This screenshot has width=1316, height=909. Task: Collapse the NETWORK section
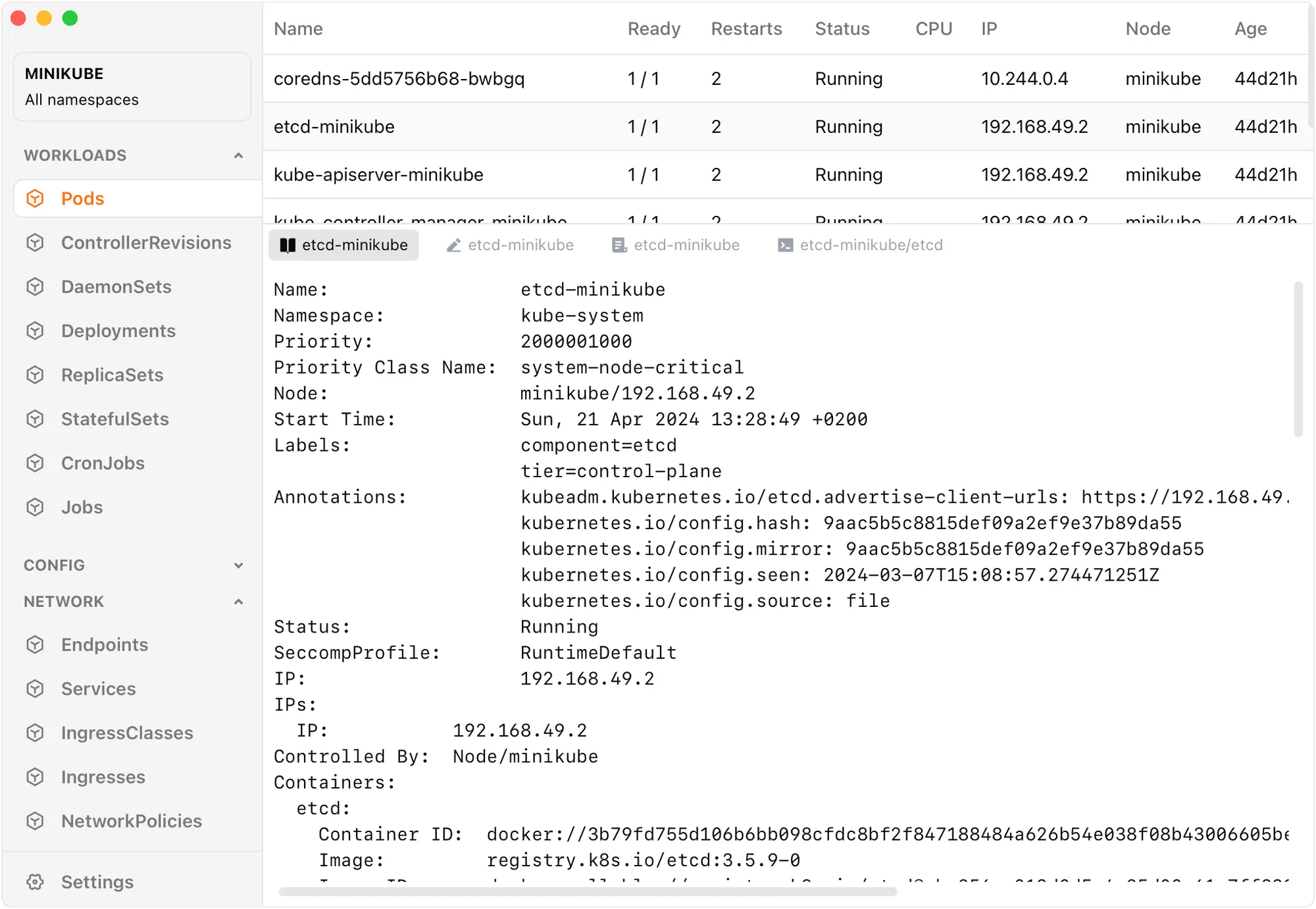point(238,602)
